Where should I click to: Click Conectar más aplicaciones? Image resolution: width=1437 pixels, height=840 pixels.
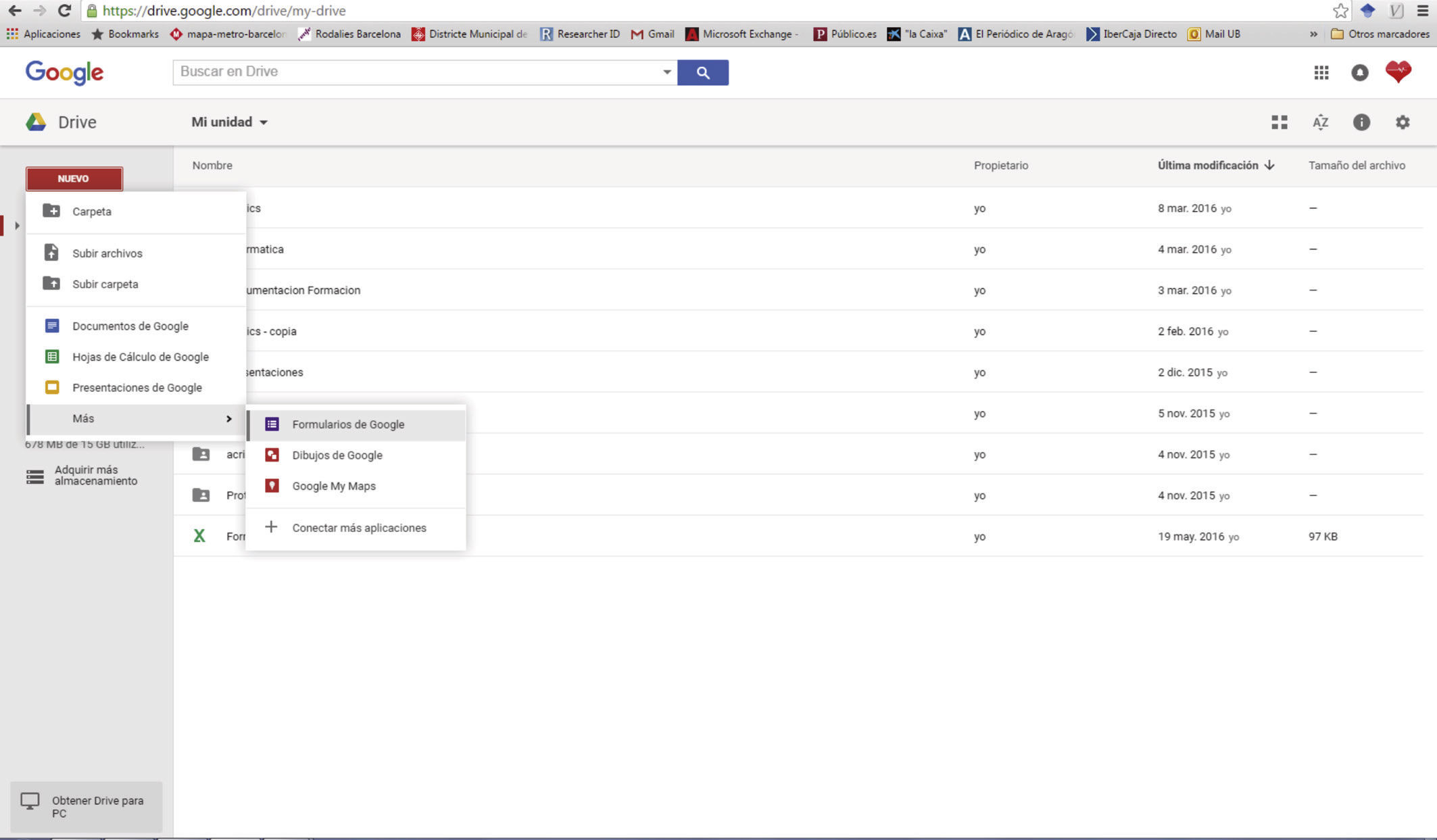point(358,528)
